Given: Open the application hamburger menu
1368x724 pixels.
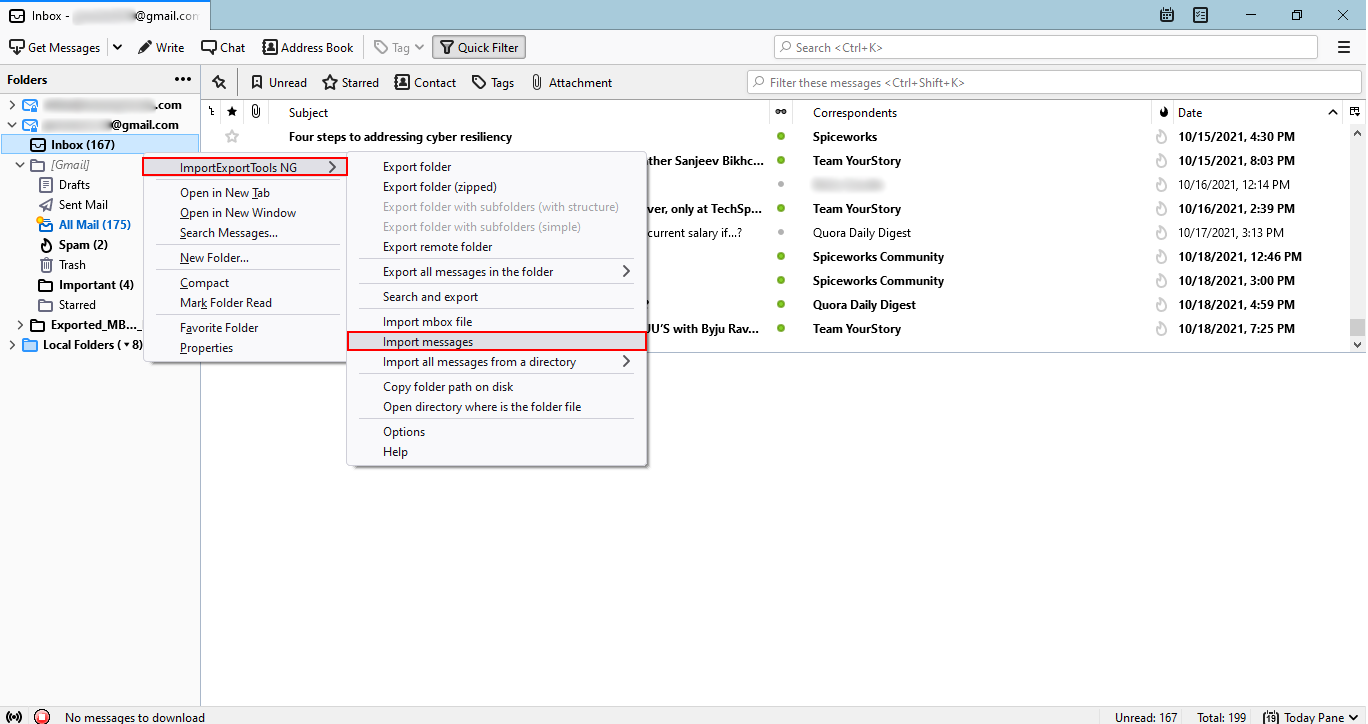Looking at the screenshot, I should 1343,47.
